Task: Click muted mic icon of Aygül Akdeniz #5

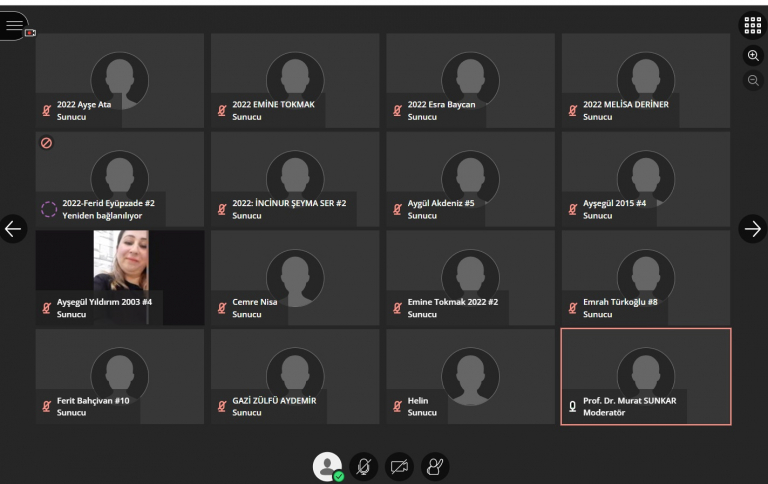Action: [397, 209]
